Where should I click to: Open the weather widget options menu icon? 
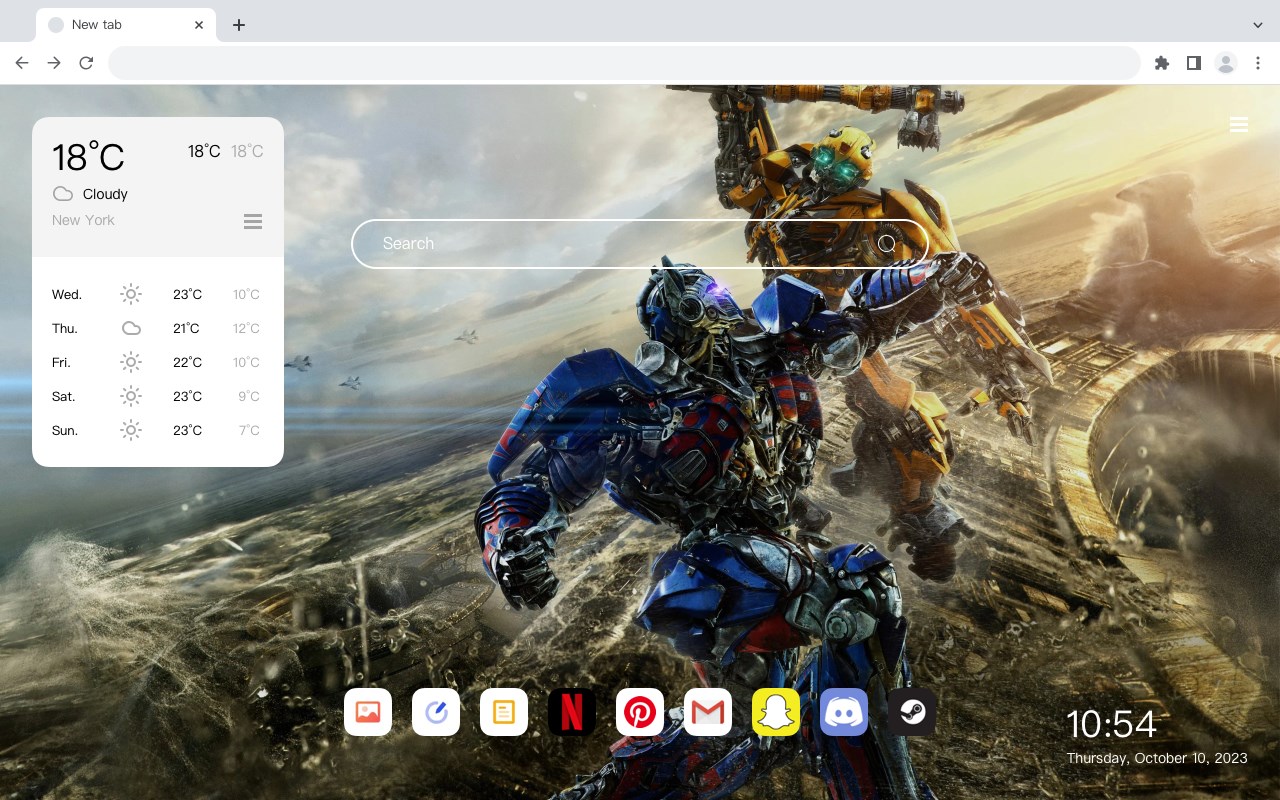253,221
